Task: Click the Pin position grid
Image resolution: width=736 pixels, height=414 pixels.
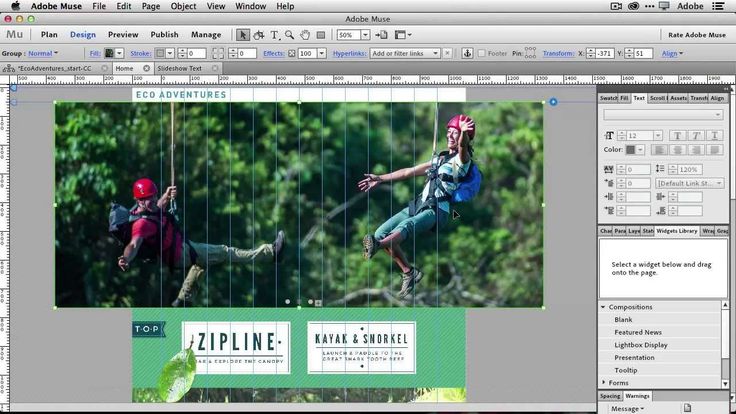Action: pos(530,53)
